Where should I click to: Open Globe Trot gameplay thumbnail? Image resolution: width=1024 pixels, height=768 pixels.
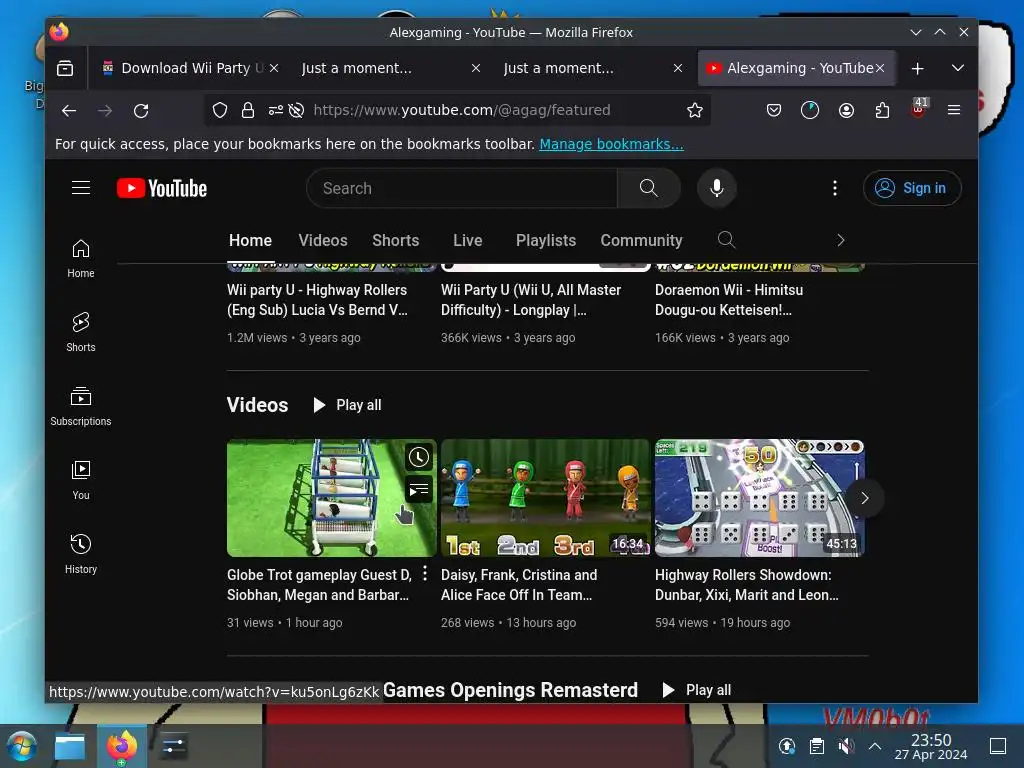[x=331, y=498]
